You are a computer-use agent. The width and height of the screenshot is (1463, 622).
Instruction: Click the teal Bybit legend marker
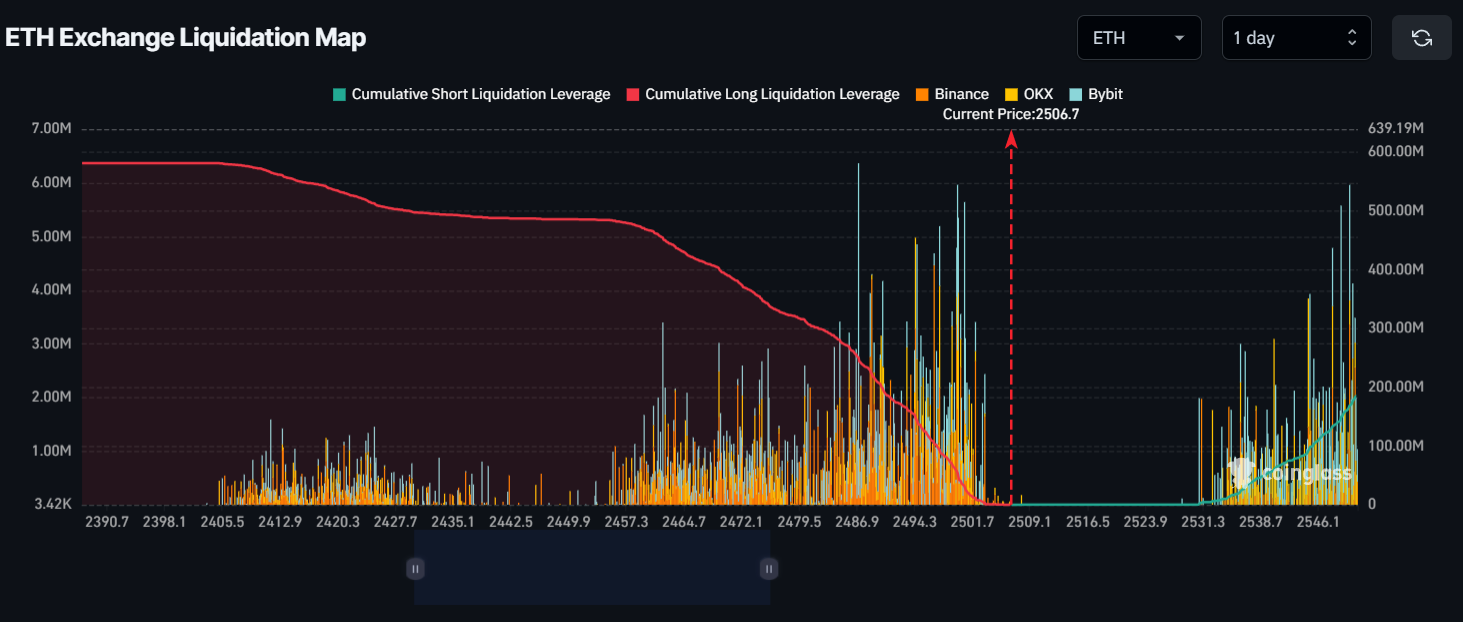[x=1077, y=94]
